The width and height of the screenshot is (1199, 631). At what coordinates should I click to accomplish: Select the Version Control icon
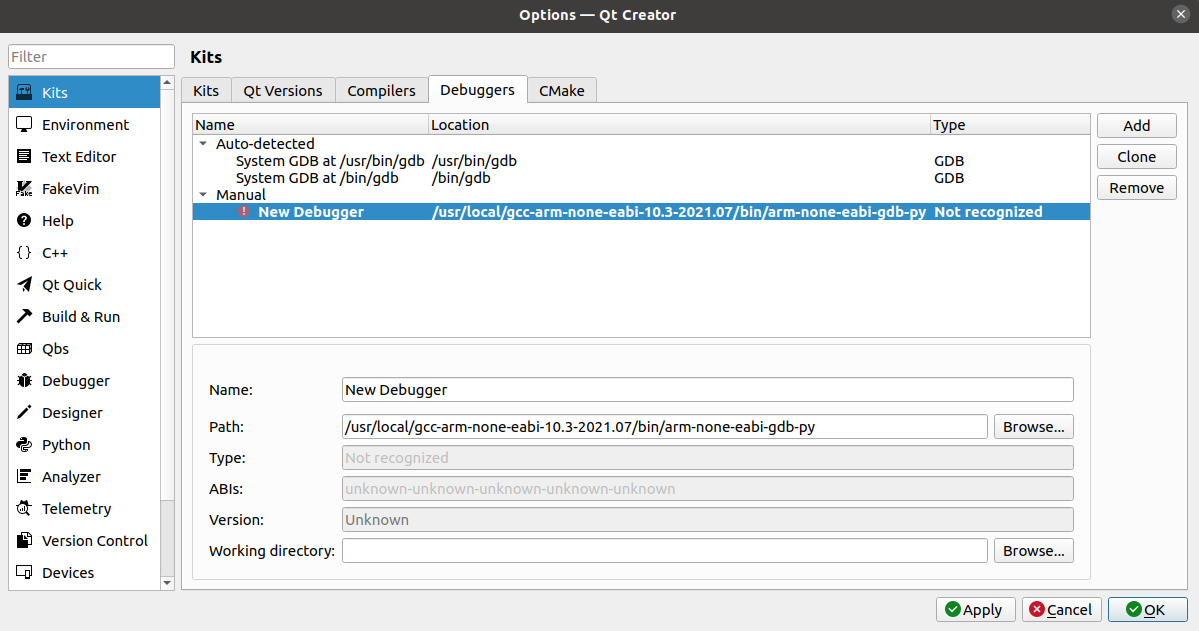click(x=24, y=541)
